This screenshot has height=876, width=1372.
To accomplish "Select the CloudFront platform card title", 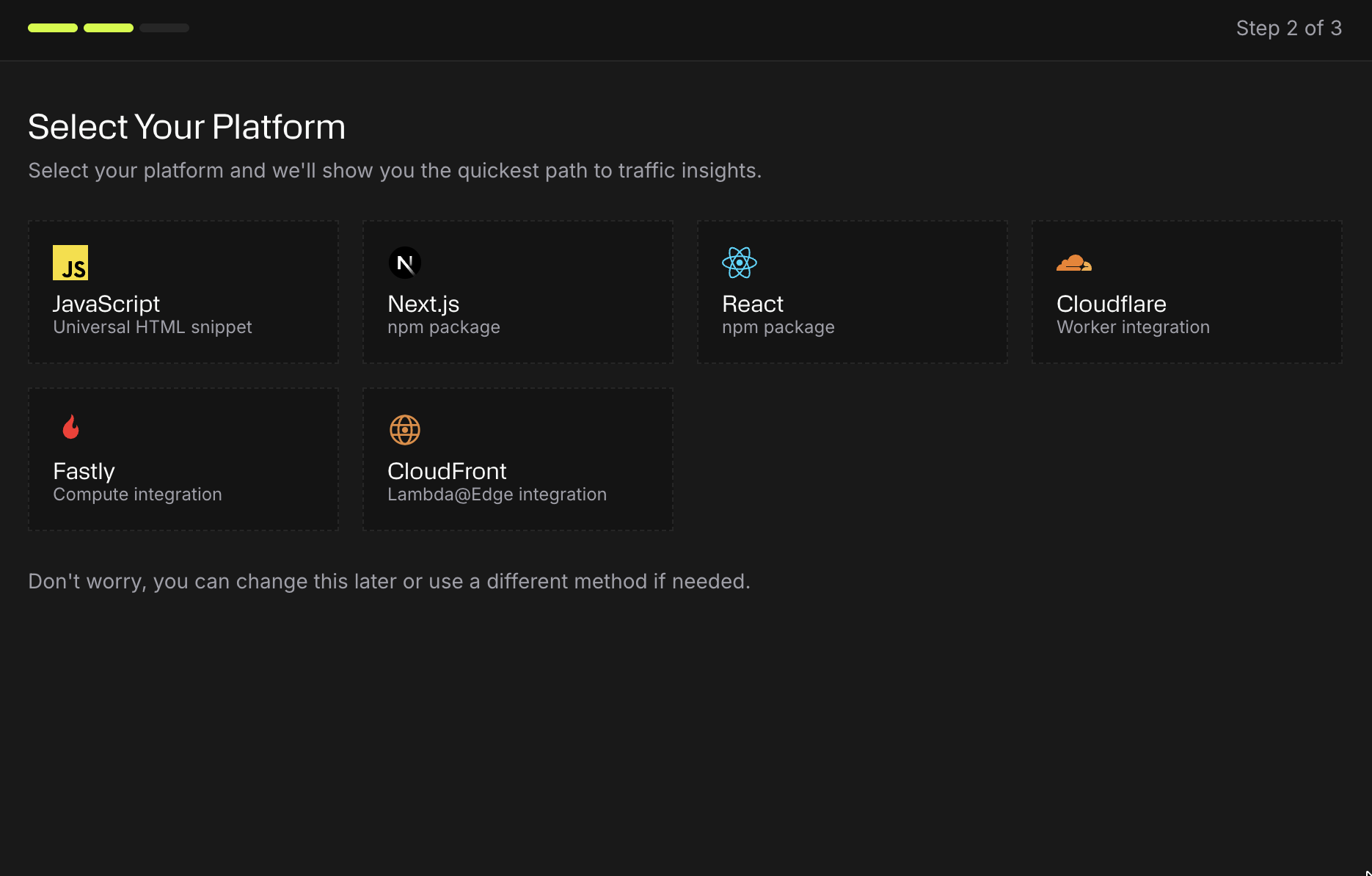I will (x=447, y=471).
